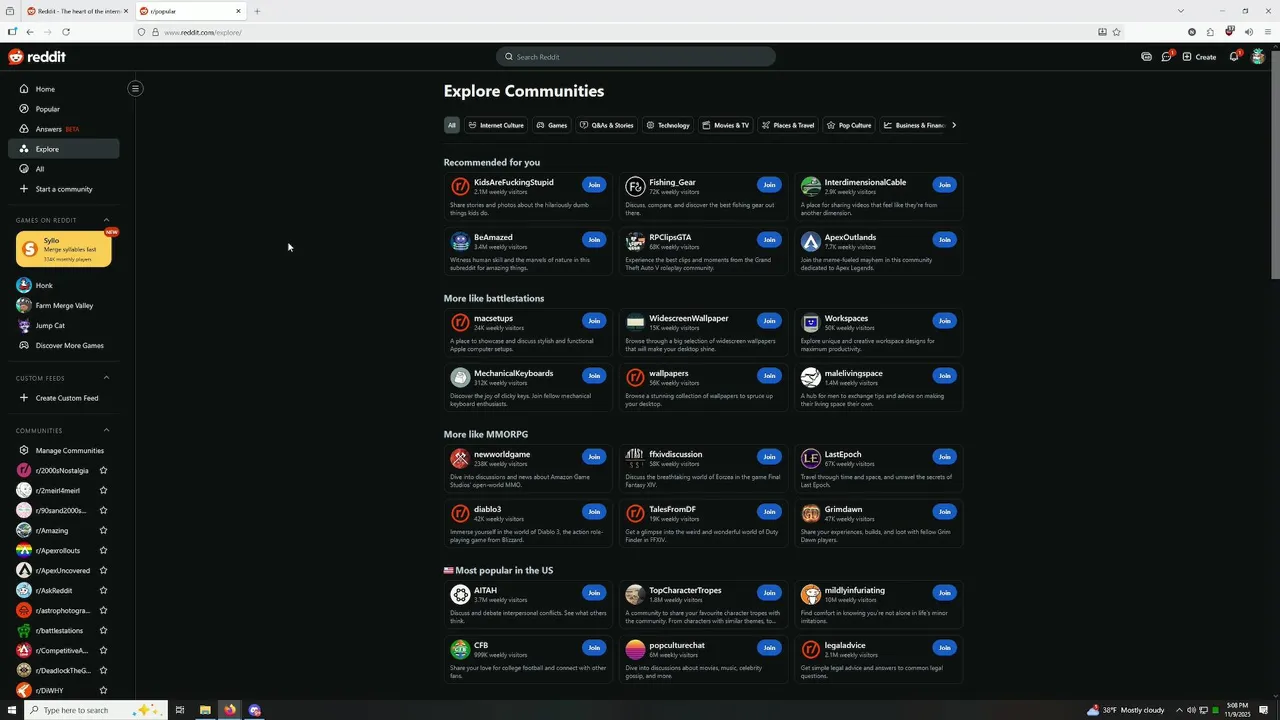Open Manage Communities link
This screenshot has width=1280, height=720.
(64, 450)
